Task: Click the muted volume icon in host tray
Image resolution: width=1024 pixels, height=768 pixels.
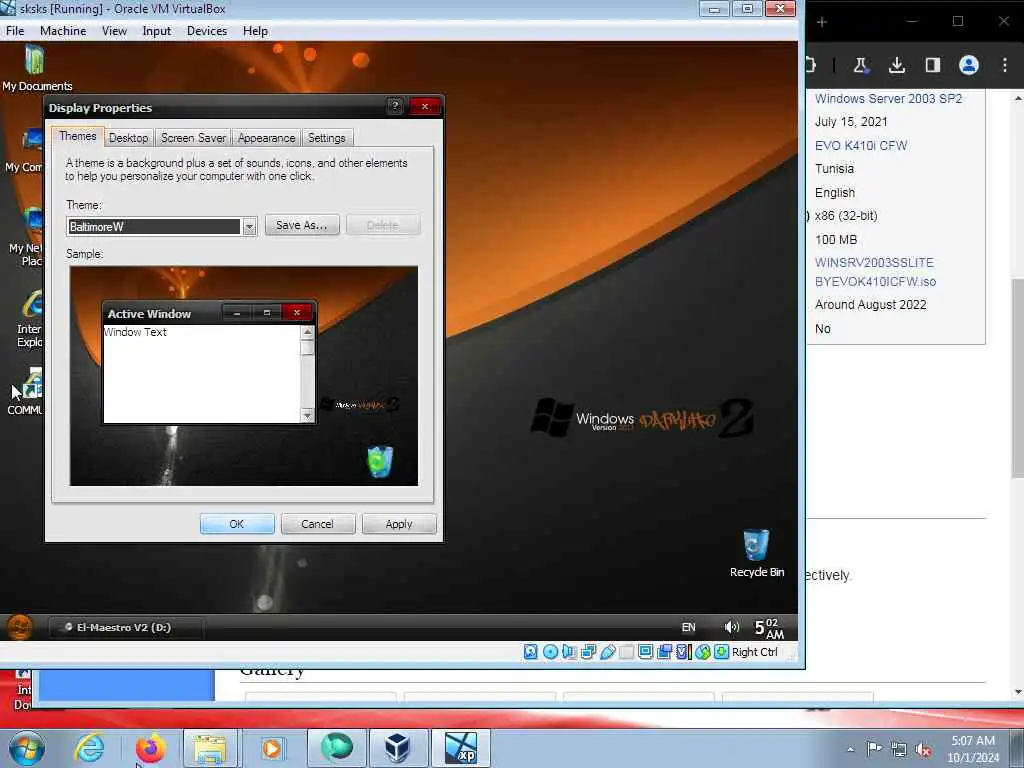Action: (x=923, y=750)
